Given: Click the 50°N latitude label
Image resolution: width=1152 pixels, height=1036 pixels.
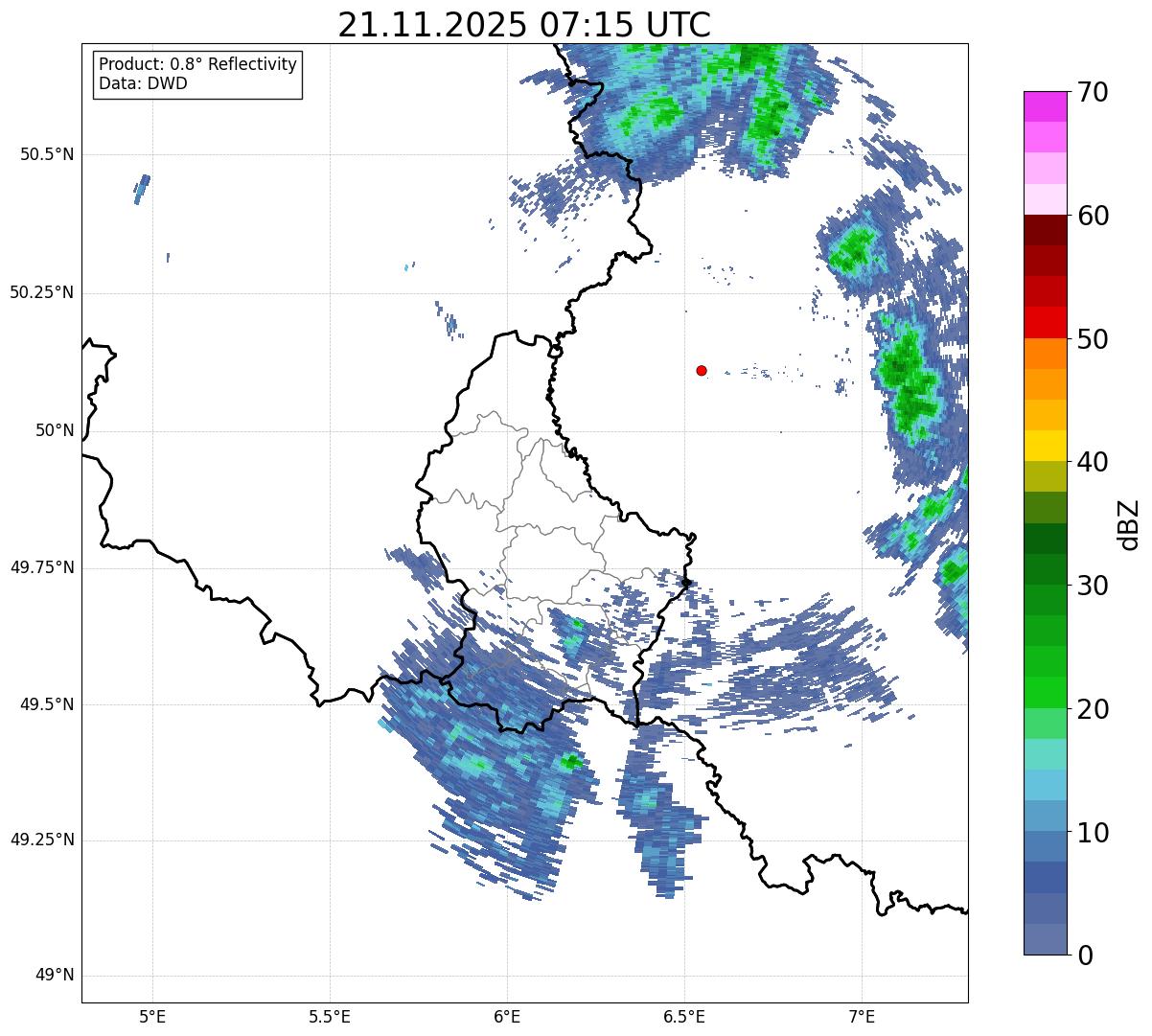Looking at the screenshot, I should tap(55, 430).
